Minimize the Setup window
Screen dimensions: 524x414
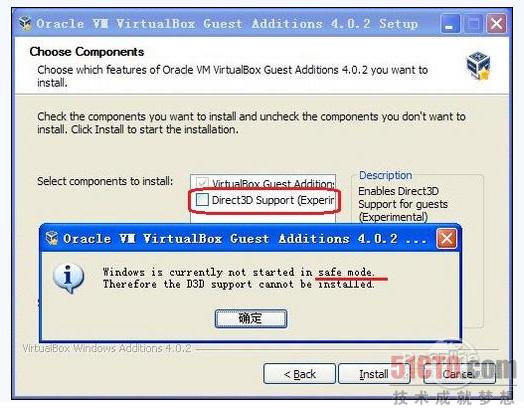(x=449, y=24)
